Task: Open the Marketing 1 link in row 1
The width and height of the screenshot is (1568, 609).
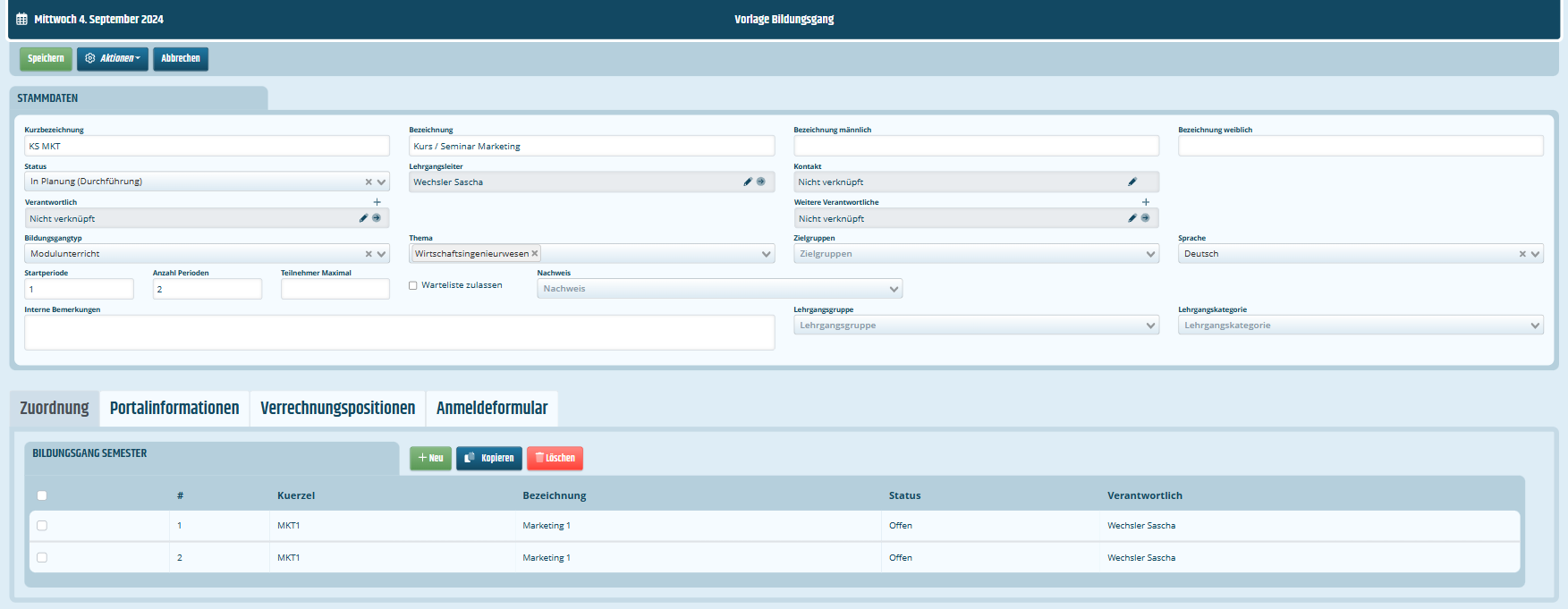Action: tap(547, 526)
